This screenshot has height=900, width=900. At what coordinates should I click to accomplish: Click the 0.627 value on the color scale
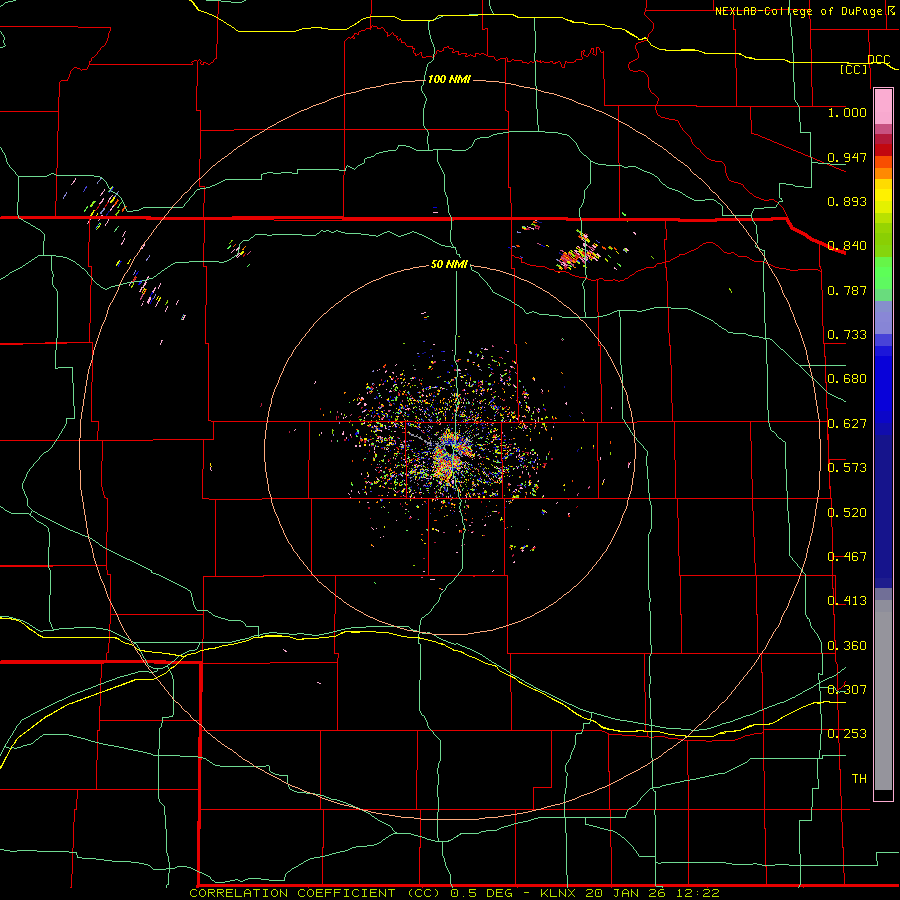(847, 424)
